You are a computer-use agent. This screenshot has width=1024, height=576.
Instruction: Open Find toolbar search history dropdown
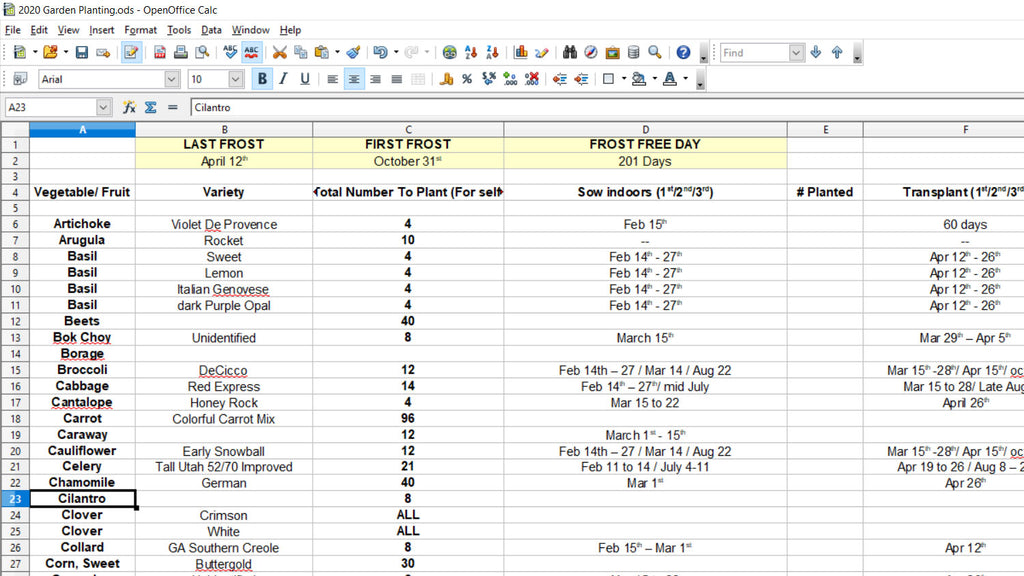796,52
